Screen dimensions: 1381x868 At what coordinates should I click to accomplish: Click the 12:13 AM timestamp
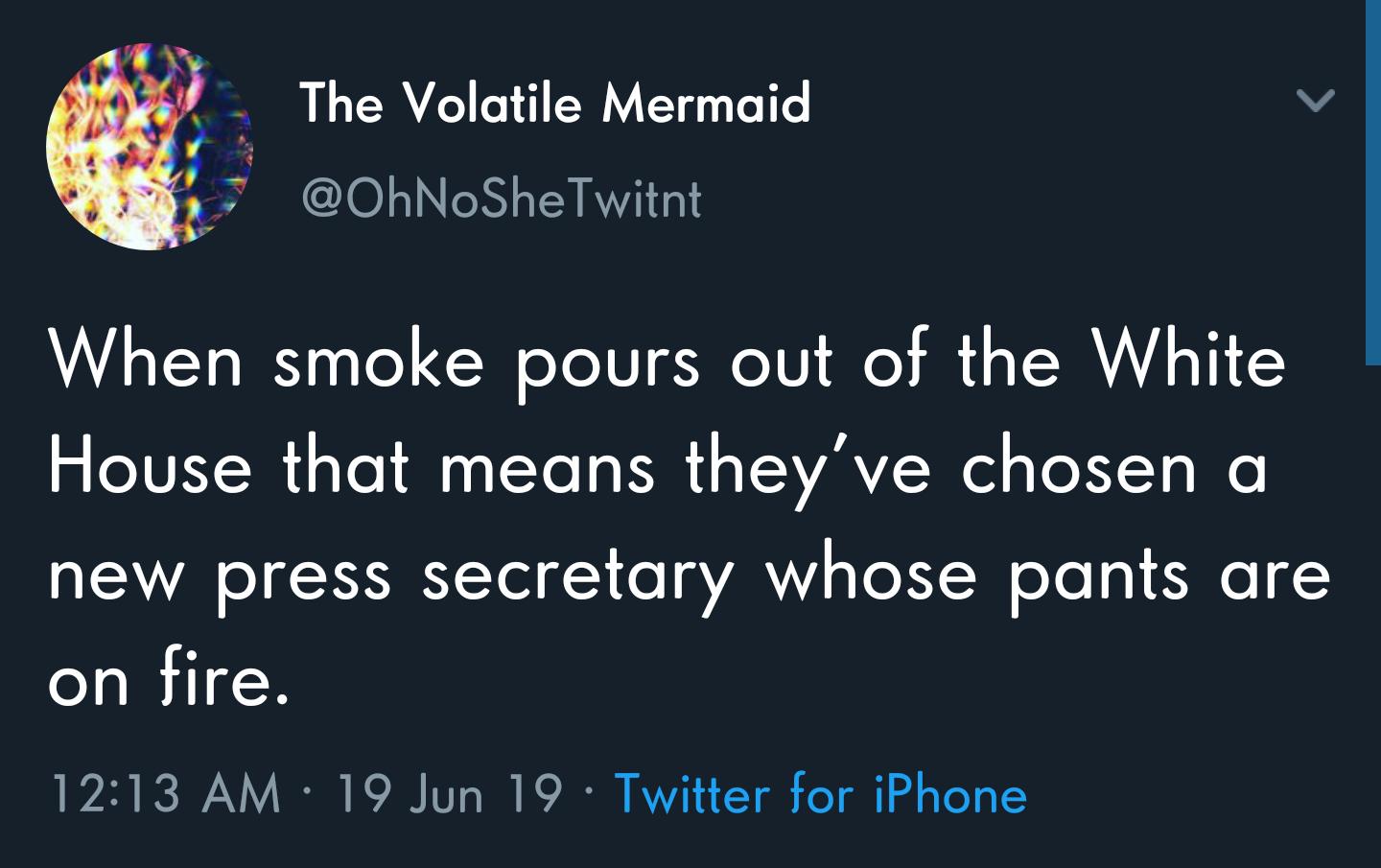166,794
